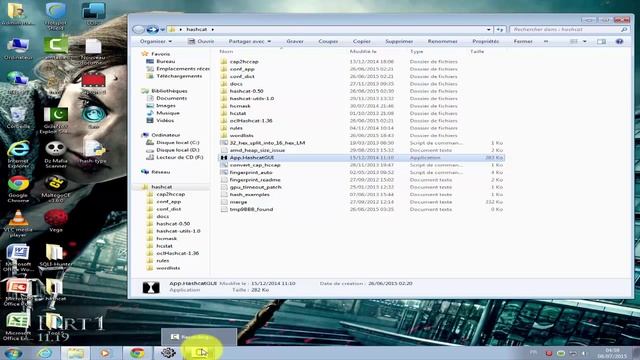Open Chrome from the taskbar

coord(137,353)
